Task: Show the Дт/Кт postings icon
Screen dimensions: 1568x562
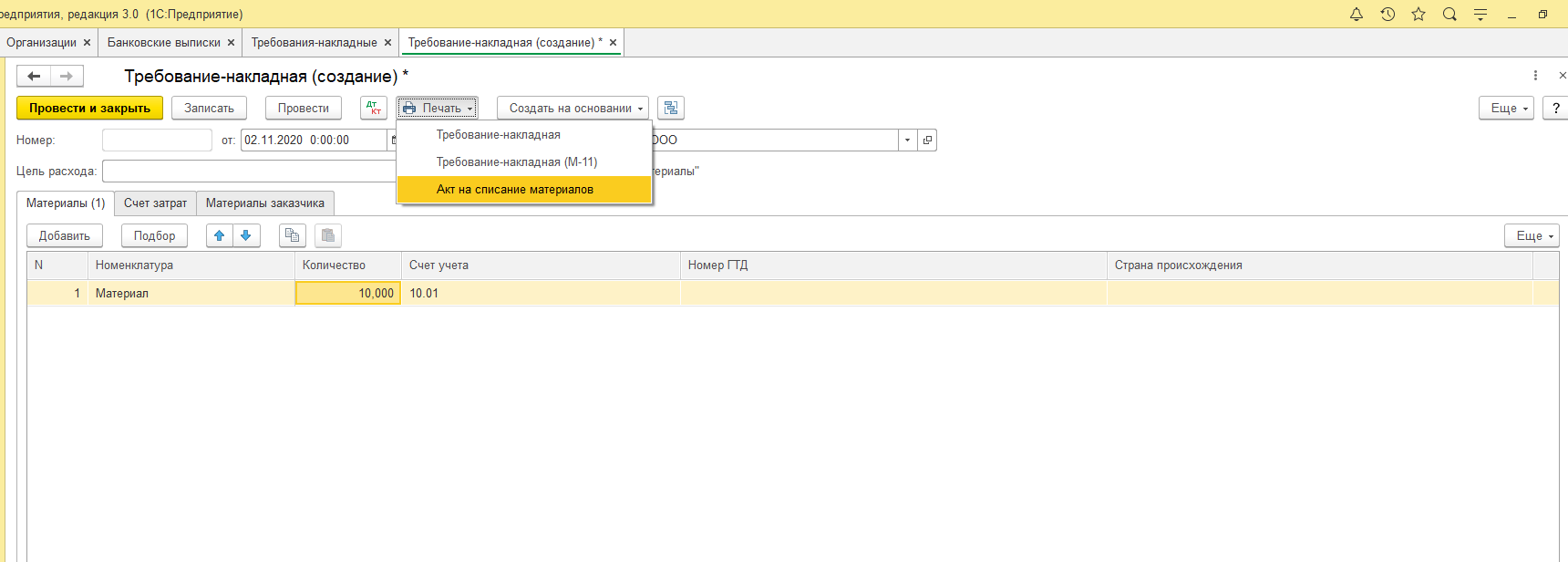Action: 374,108
